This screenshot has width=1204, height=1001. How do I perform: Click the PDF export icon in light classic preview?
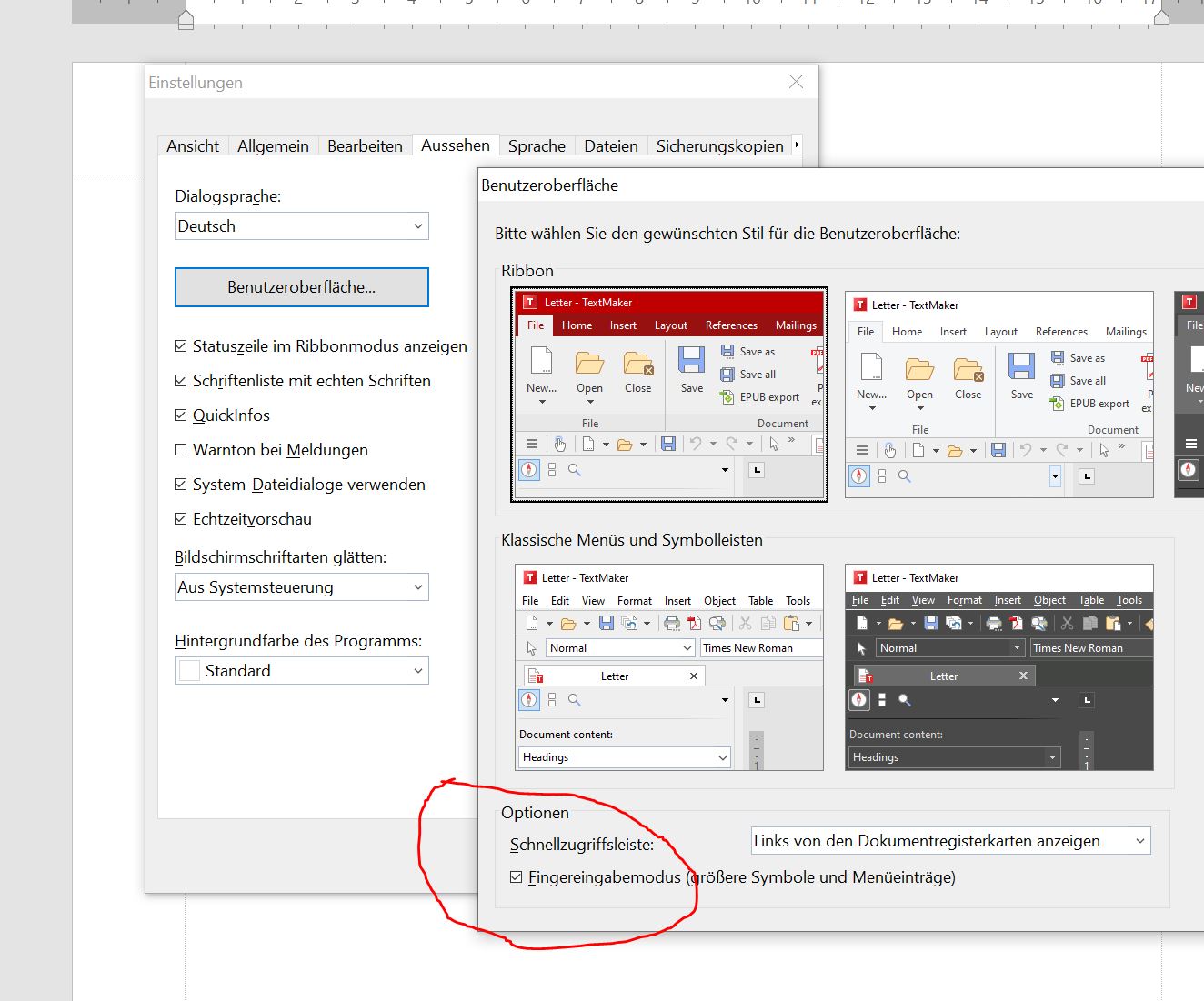tap(695, 623)
